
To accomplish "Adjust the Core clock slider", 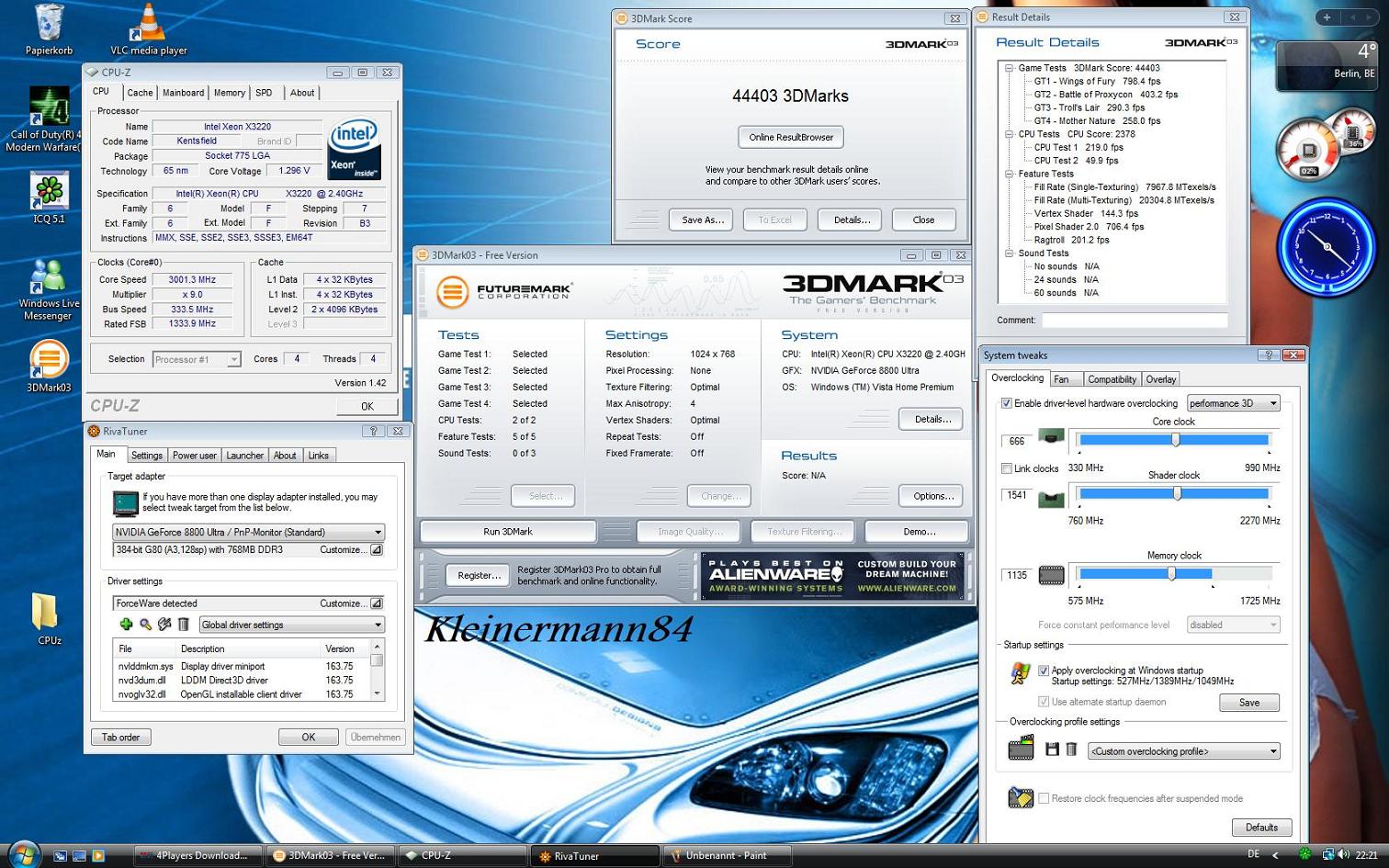I will (1174, 440).
